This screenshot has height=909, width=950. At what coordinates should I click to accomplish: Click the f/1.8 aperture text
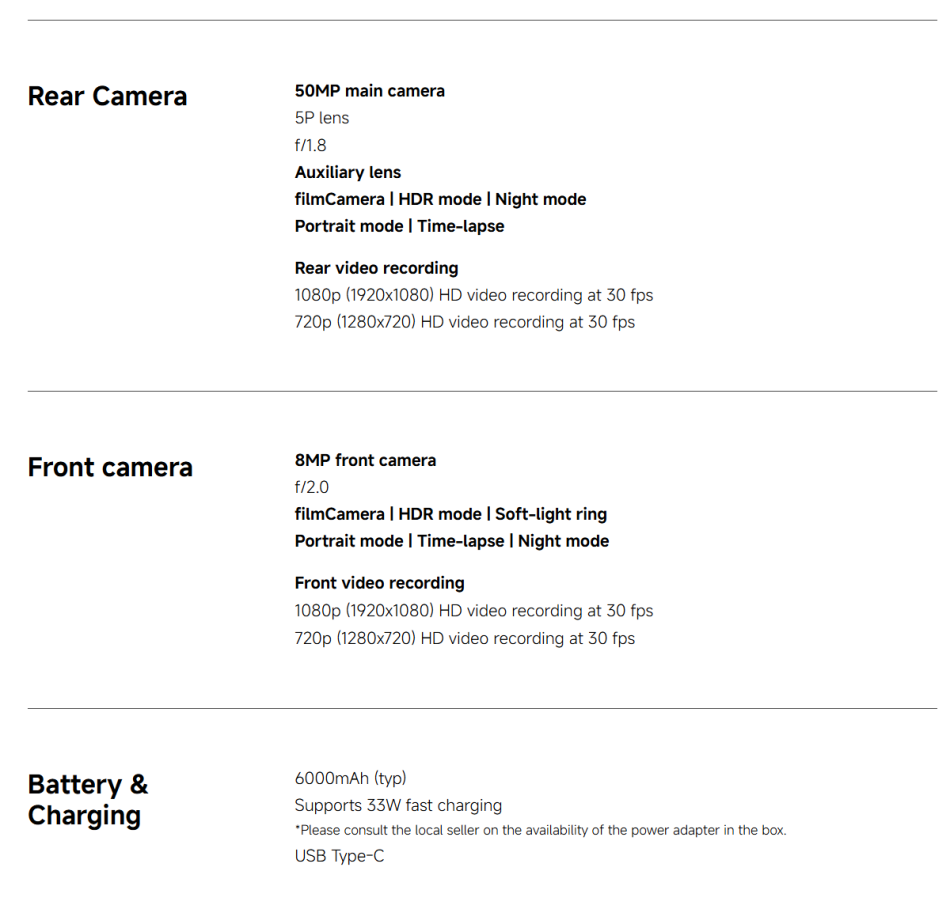point(310,145)
